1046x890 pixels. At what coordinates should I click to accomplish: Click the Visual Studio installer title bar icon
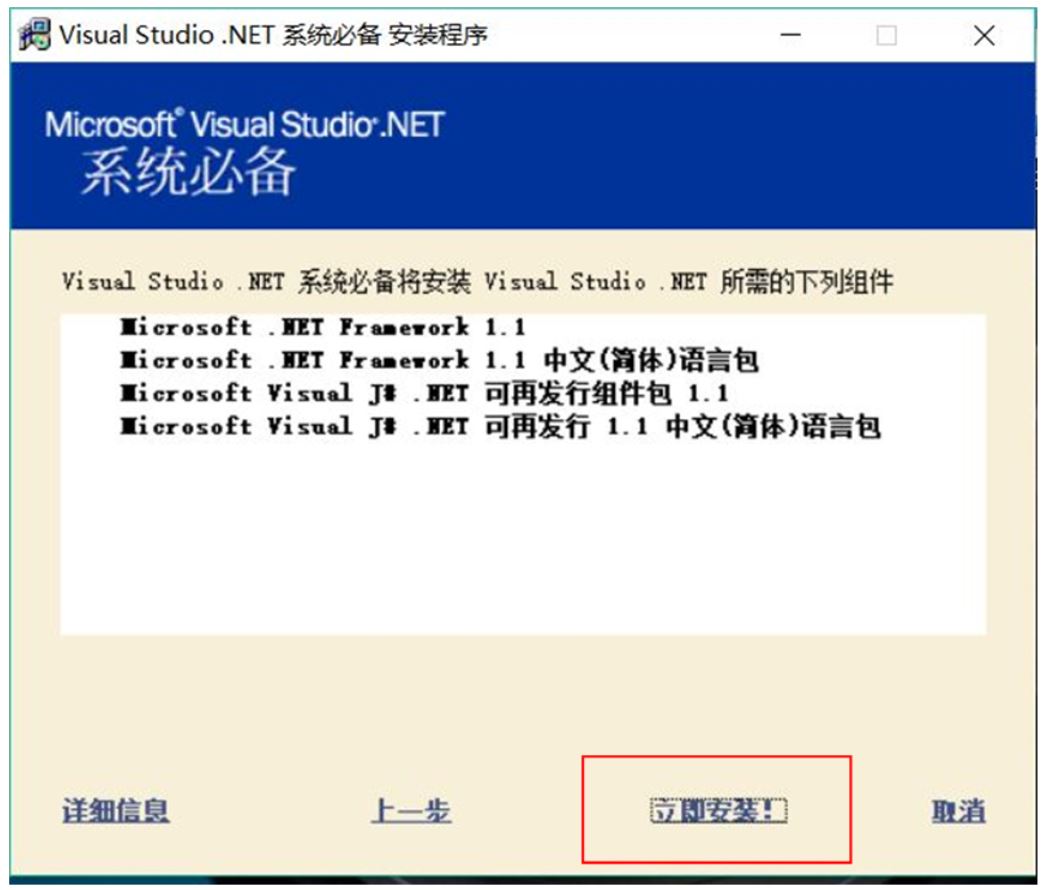[x=35, y=35]
